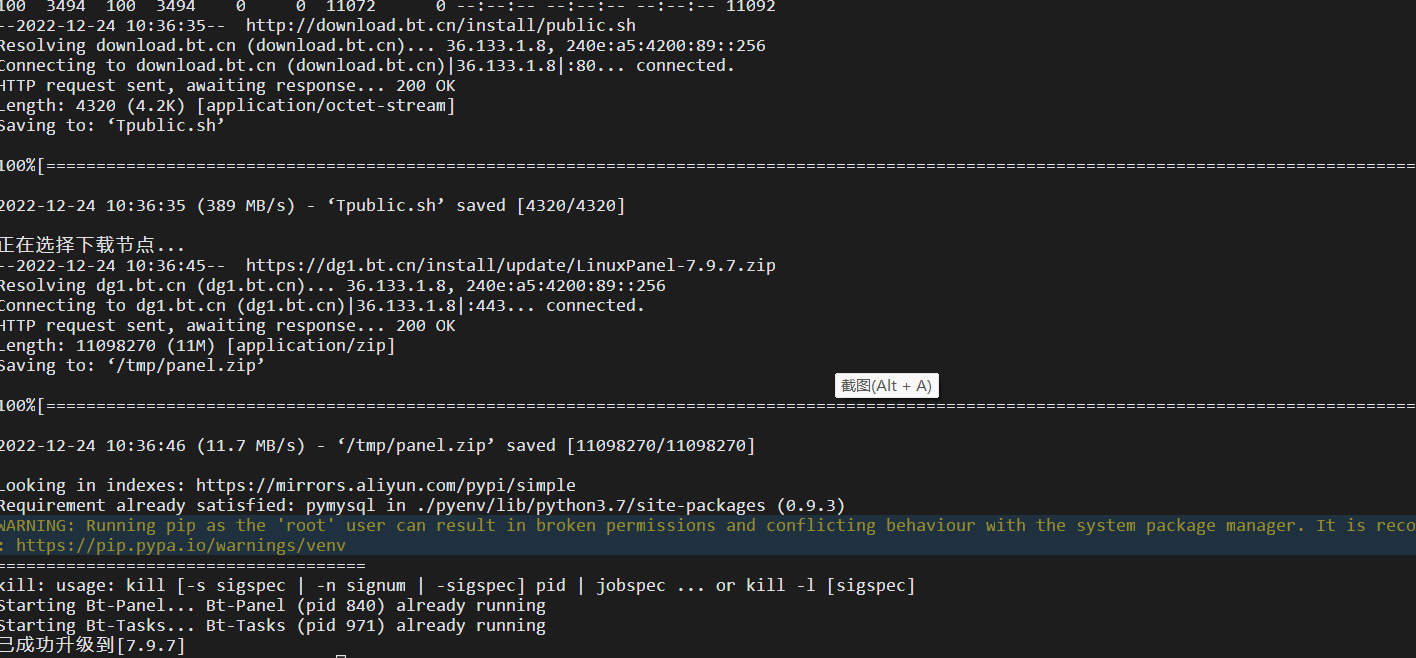Click the first 100% progress bar
Image resolution: width=1416 pixels, height=658 pixels.
(x=708, y=165)
